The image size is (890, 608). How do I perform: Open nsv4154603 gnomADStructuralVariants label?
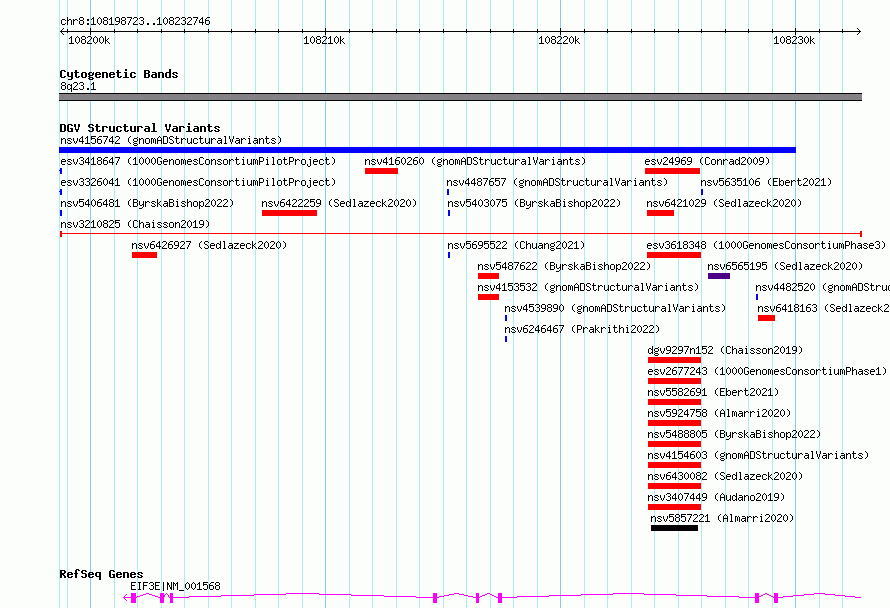(x=758, y=455)
